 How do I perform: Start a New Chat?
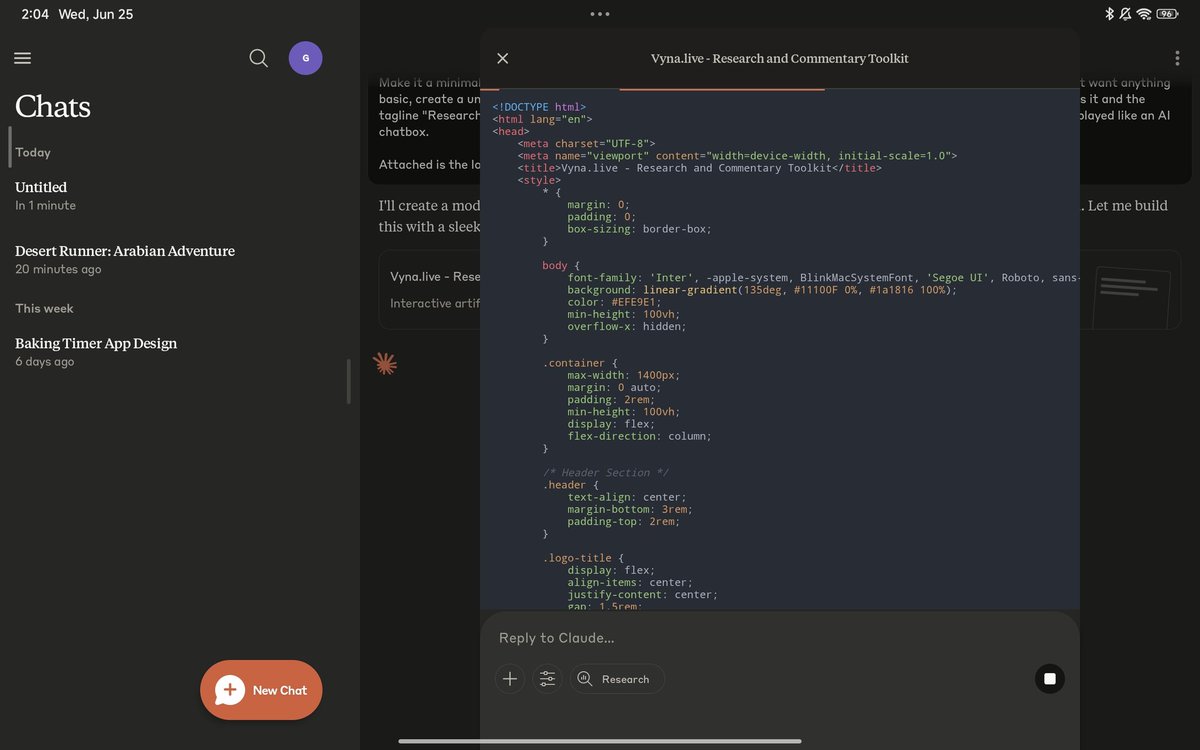point(261,690)
